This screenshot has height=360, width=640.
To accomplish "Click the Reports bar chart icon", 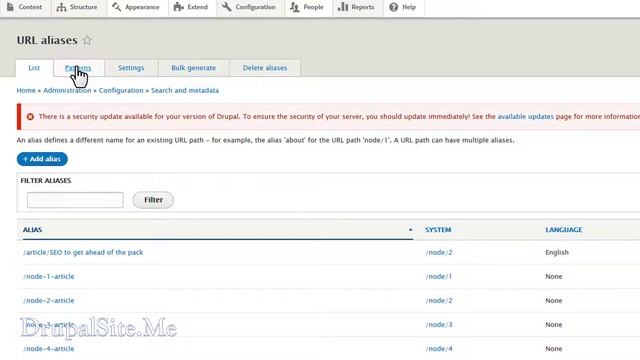I will (x=343, y=7).
